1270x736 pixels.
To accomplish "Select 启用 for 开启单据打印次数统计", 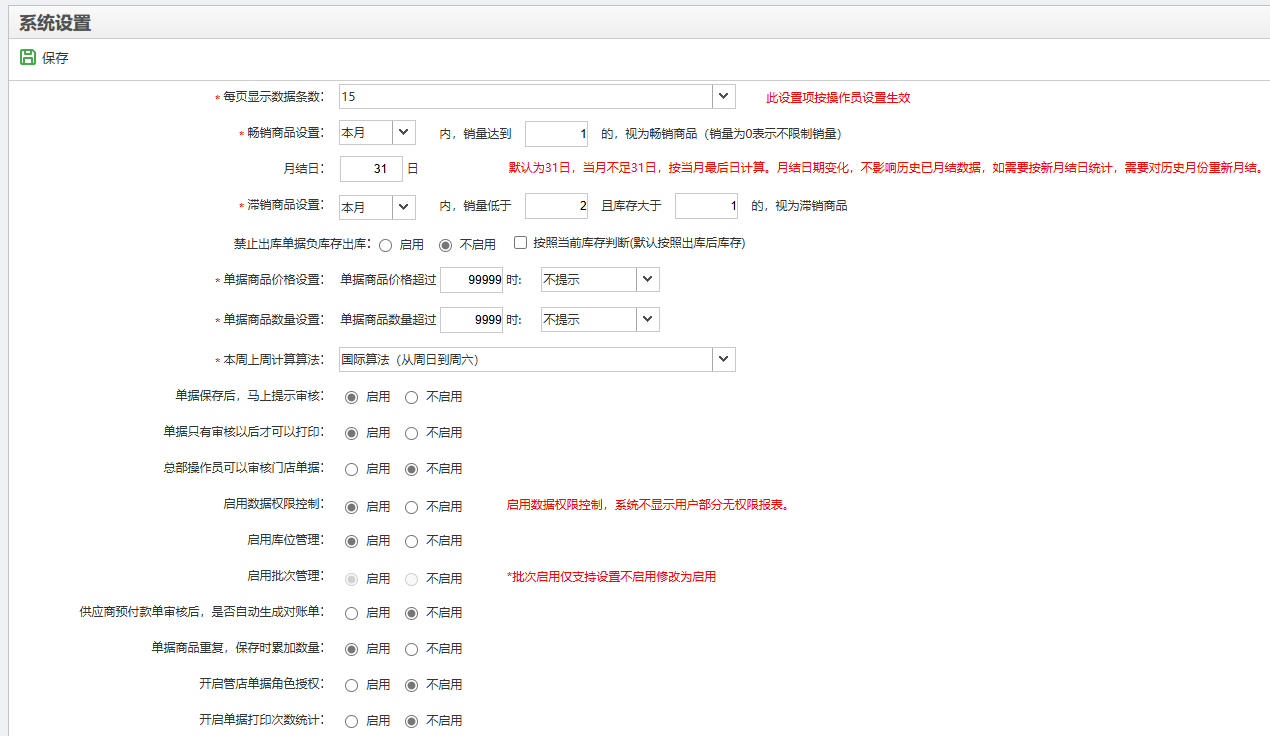I will tap(351, 721).
